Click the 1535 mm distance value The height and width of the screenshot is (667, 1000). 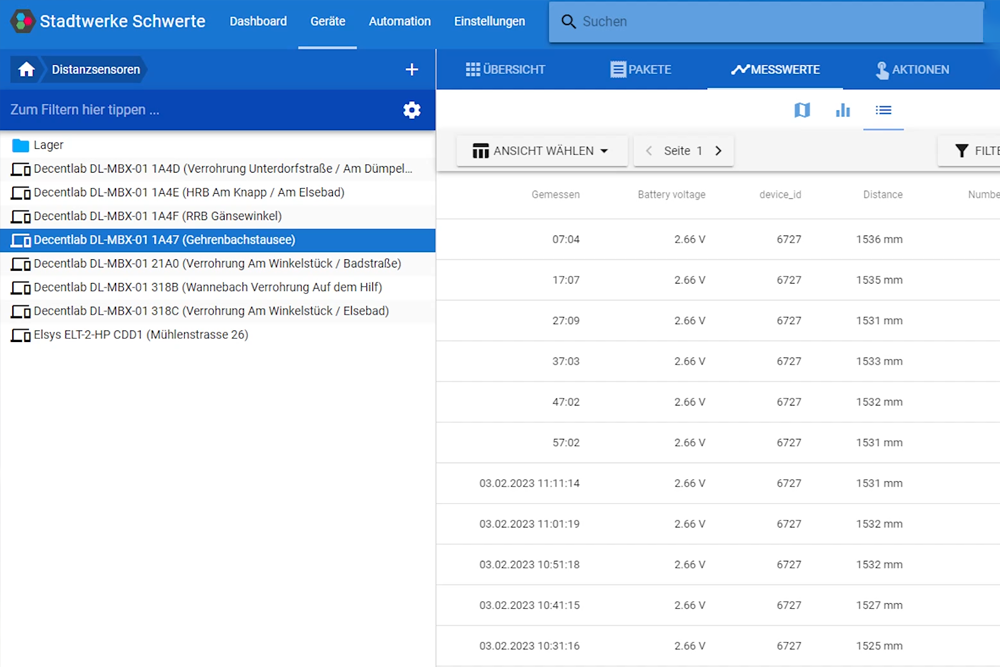(879, 280)
